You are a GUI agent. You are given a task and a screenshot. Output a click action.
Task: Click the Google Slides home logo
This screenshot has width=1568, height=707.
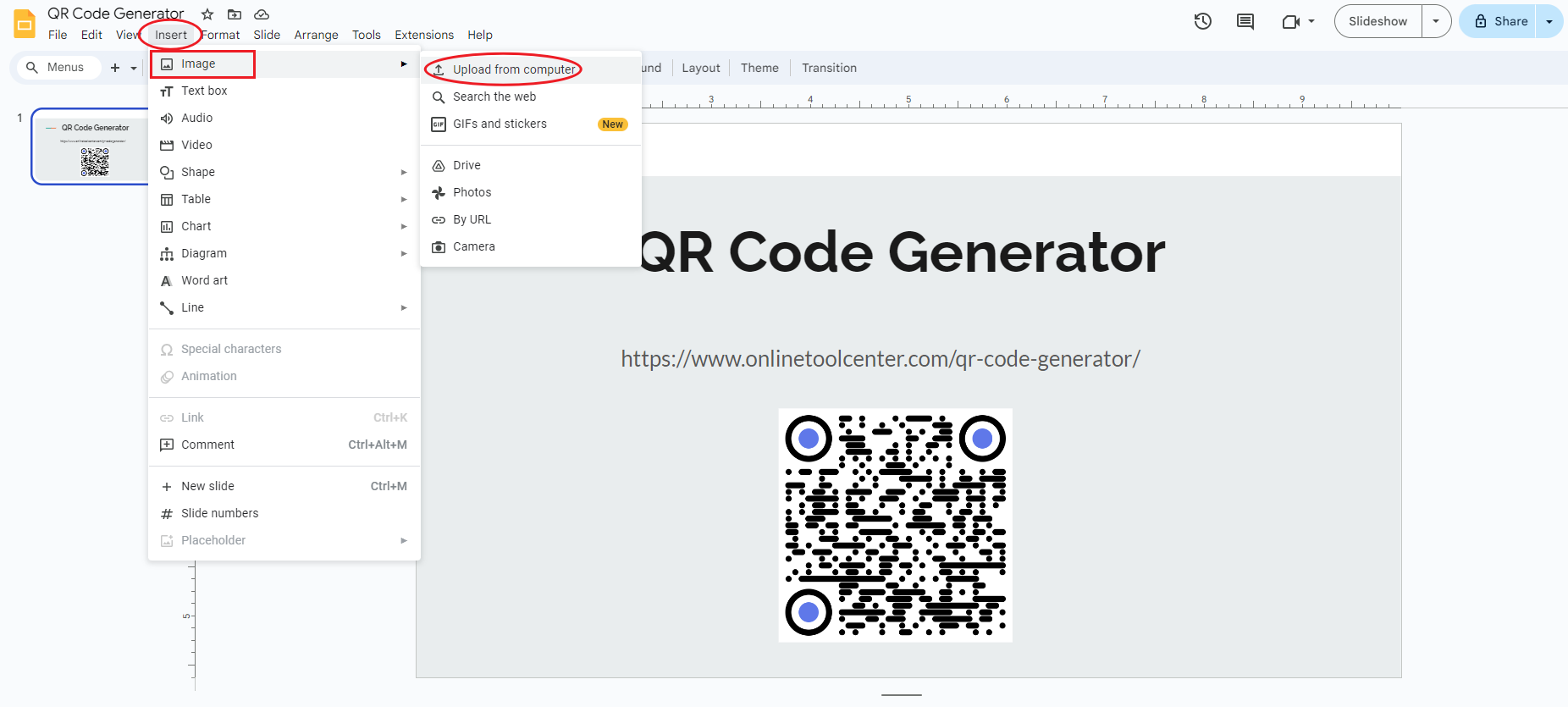click(x=25, y=24)
